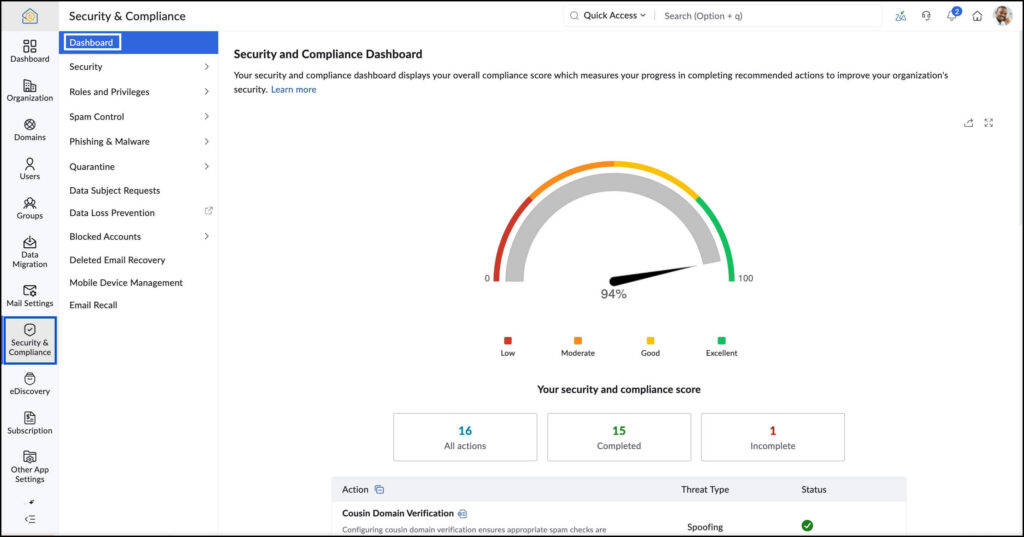Open Mail Settings in the left rail

29,295
